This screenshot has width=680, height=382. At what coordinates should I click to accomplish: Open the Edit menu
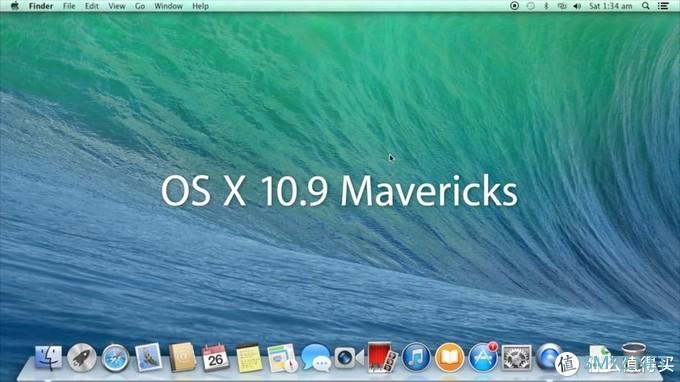[x=92, y=6]
